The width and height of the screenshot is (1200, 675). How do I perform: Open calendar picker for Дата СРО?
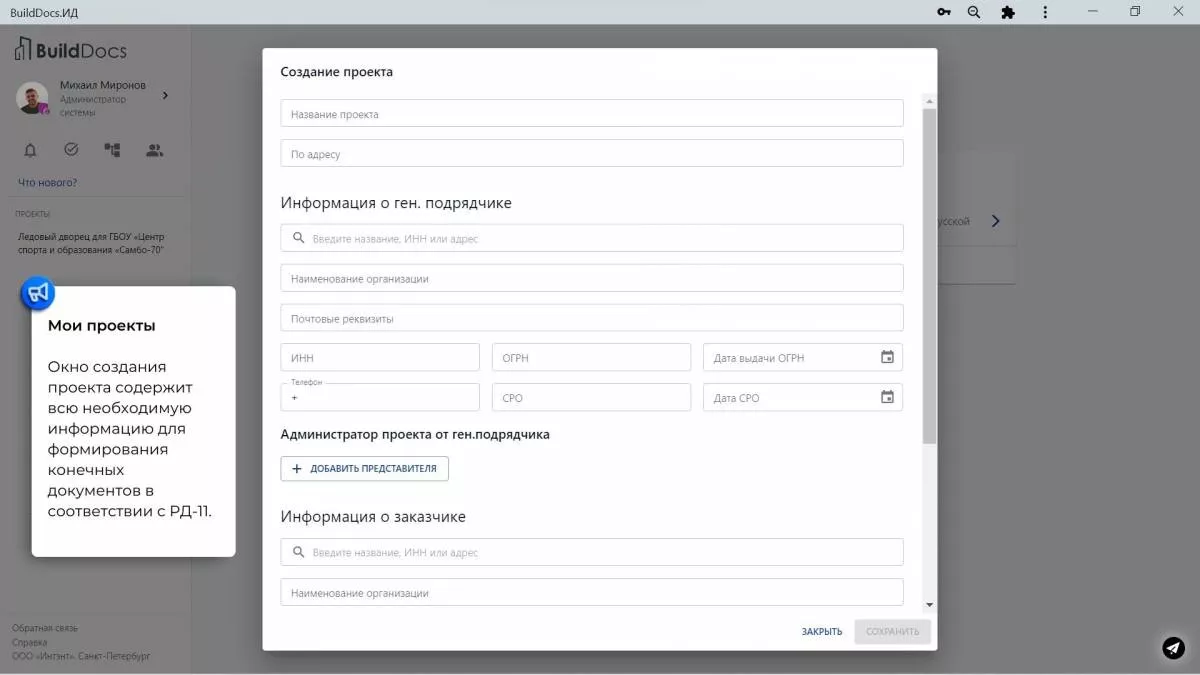887,397
